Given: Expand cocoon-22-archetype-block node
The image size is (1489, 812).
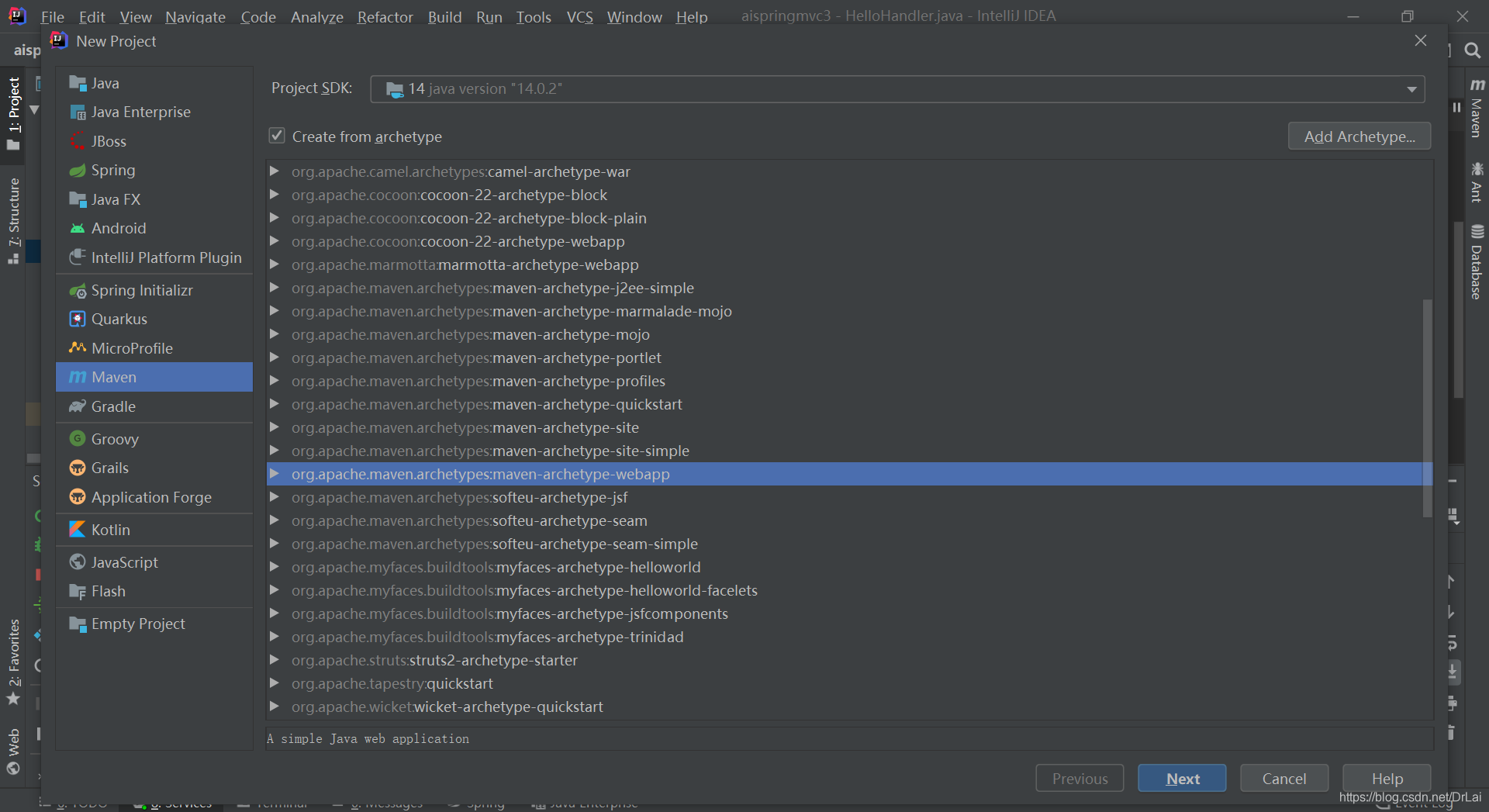Looking at the screenshot, I should tap(274, 195).
